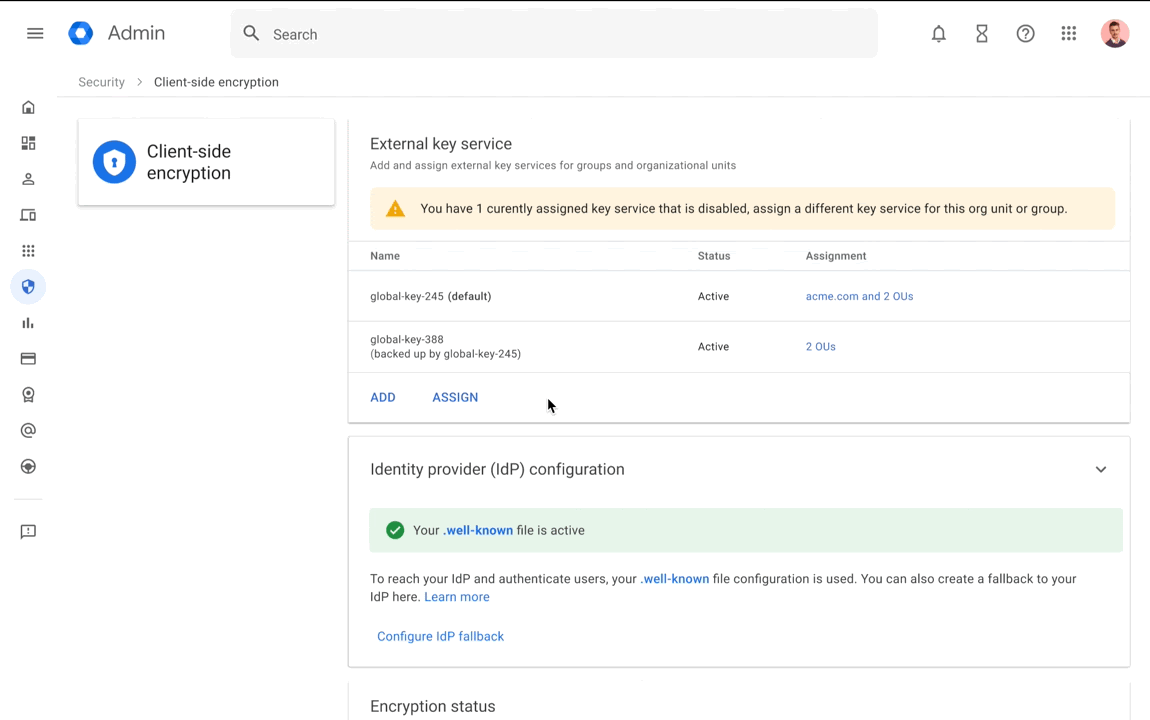Send feedback via the sidebar icon
Viewport: 1150px width, 720px height.
[x=28, y=531]
